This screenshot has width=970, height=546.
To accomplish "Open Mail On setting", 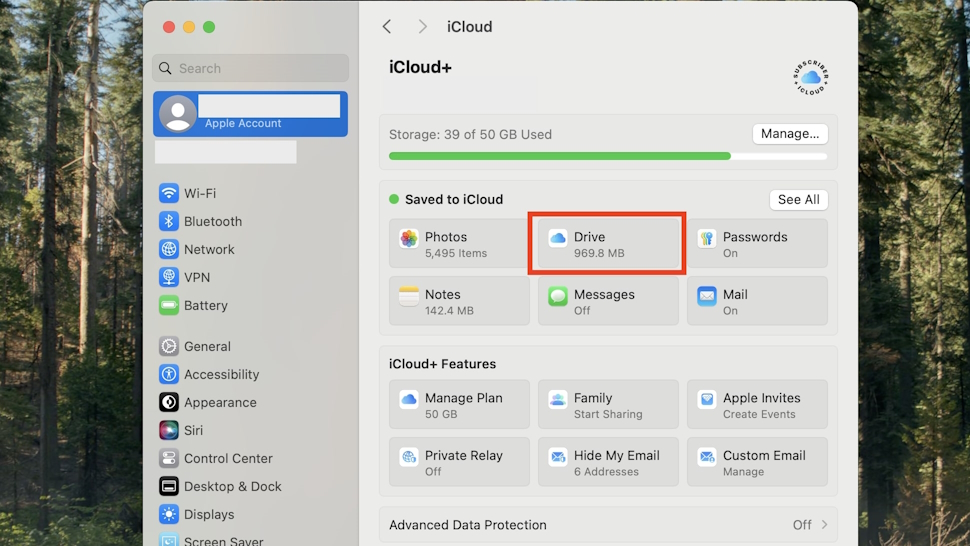I will point(757,301).
